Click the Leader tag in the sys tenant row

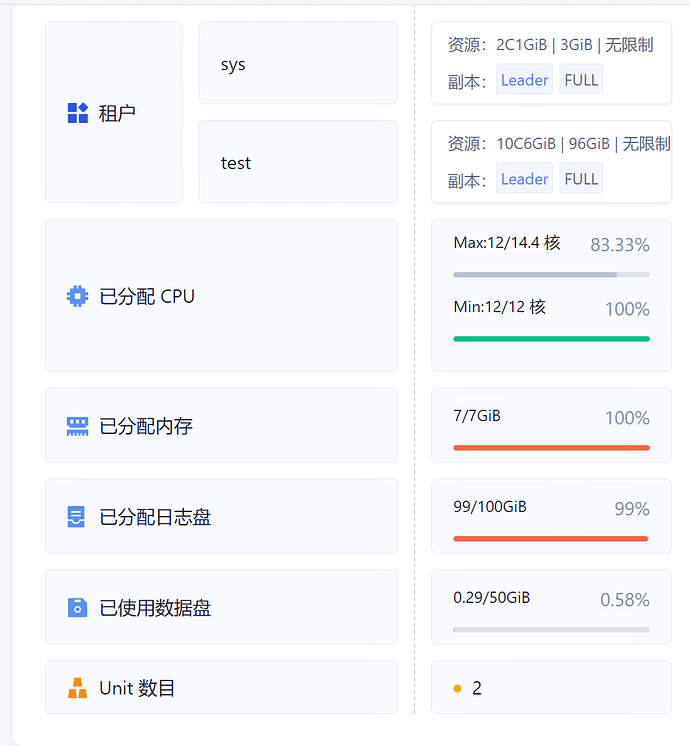524,80
